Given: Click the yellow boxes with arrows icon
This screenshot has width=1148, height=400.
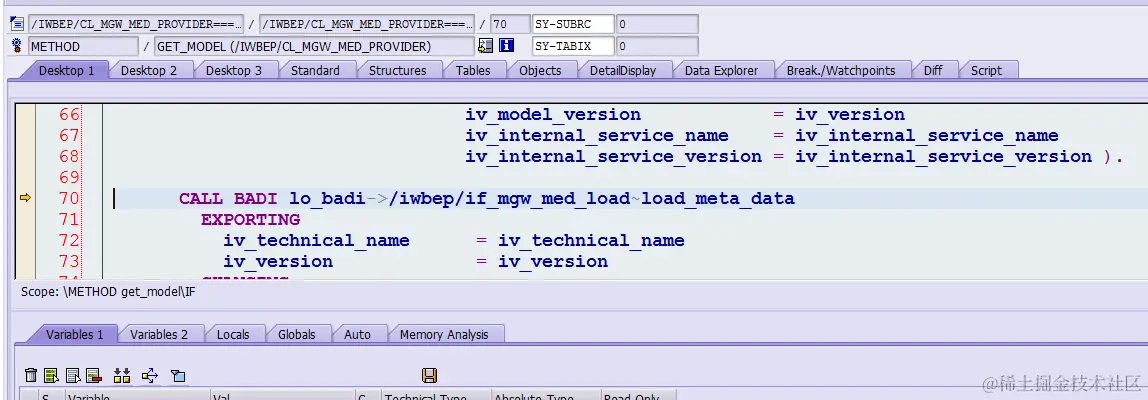Looking at the screenshot, I should [x=122, y=376].
